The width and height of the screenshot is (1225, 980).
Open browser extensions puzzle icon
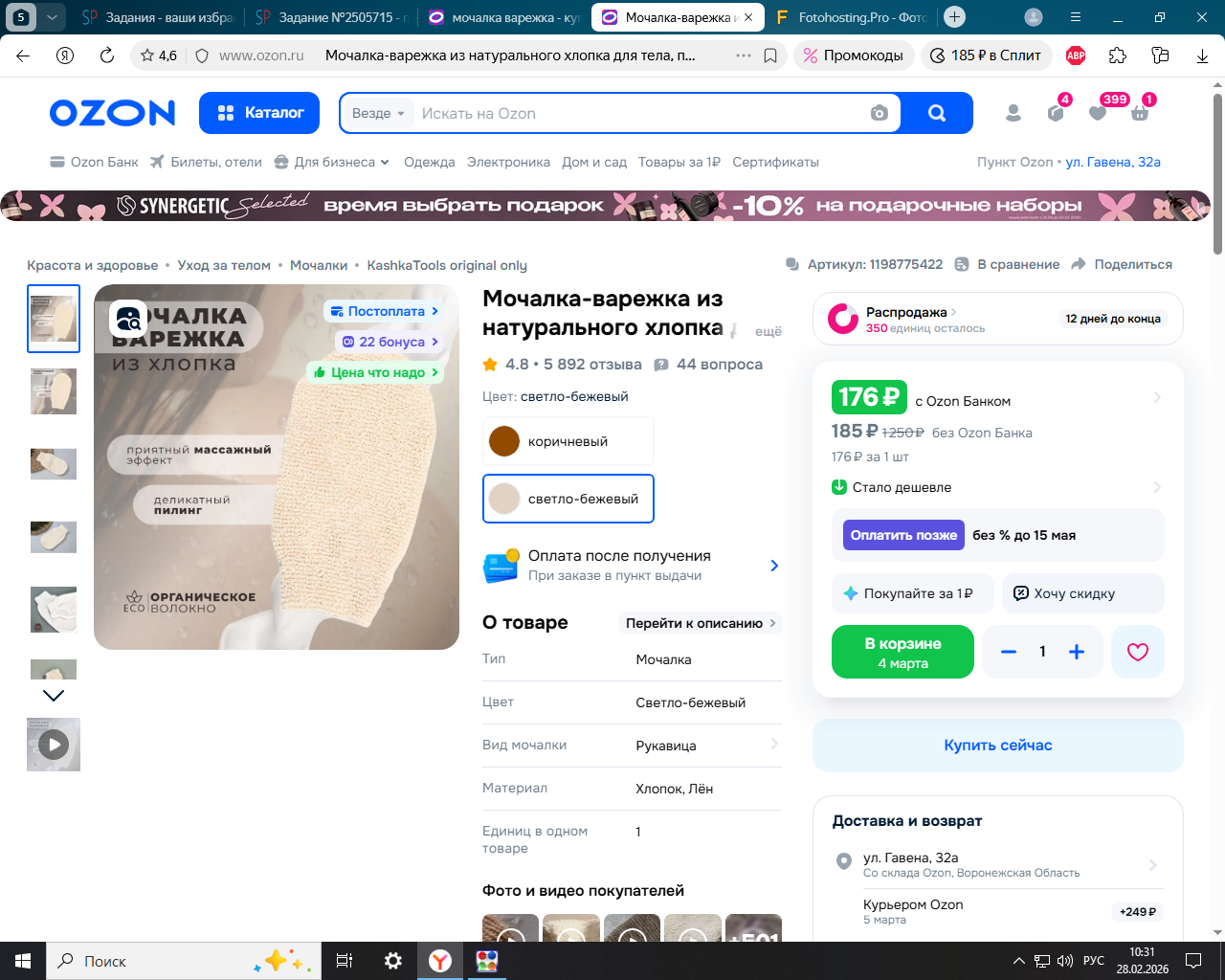[1118, 56]
